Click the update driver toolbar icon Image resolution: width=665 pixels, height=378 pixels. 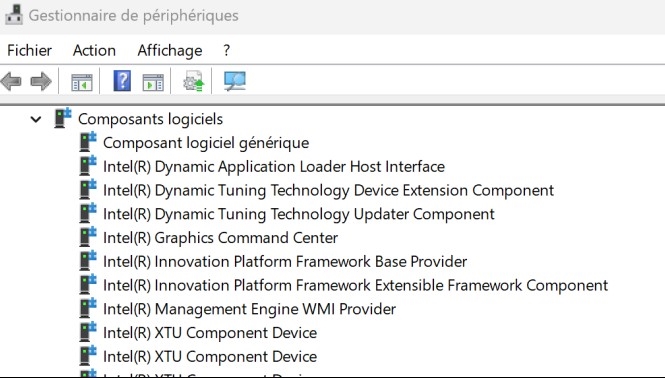coord(194,81)
